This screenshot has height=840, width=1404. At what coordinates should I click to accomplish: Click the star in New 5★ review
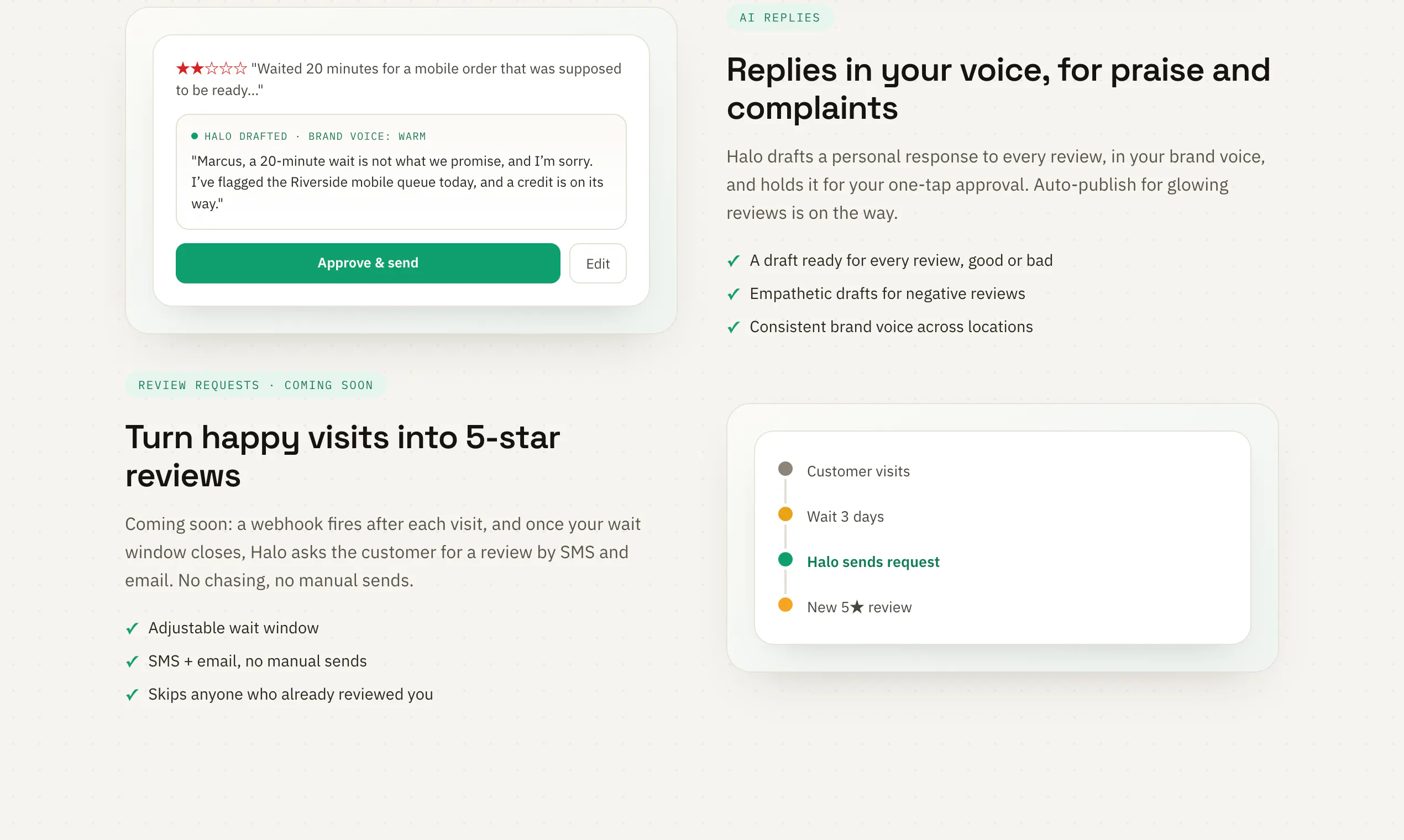click(857, 607)
